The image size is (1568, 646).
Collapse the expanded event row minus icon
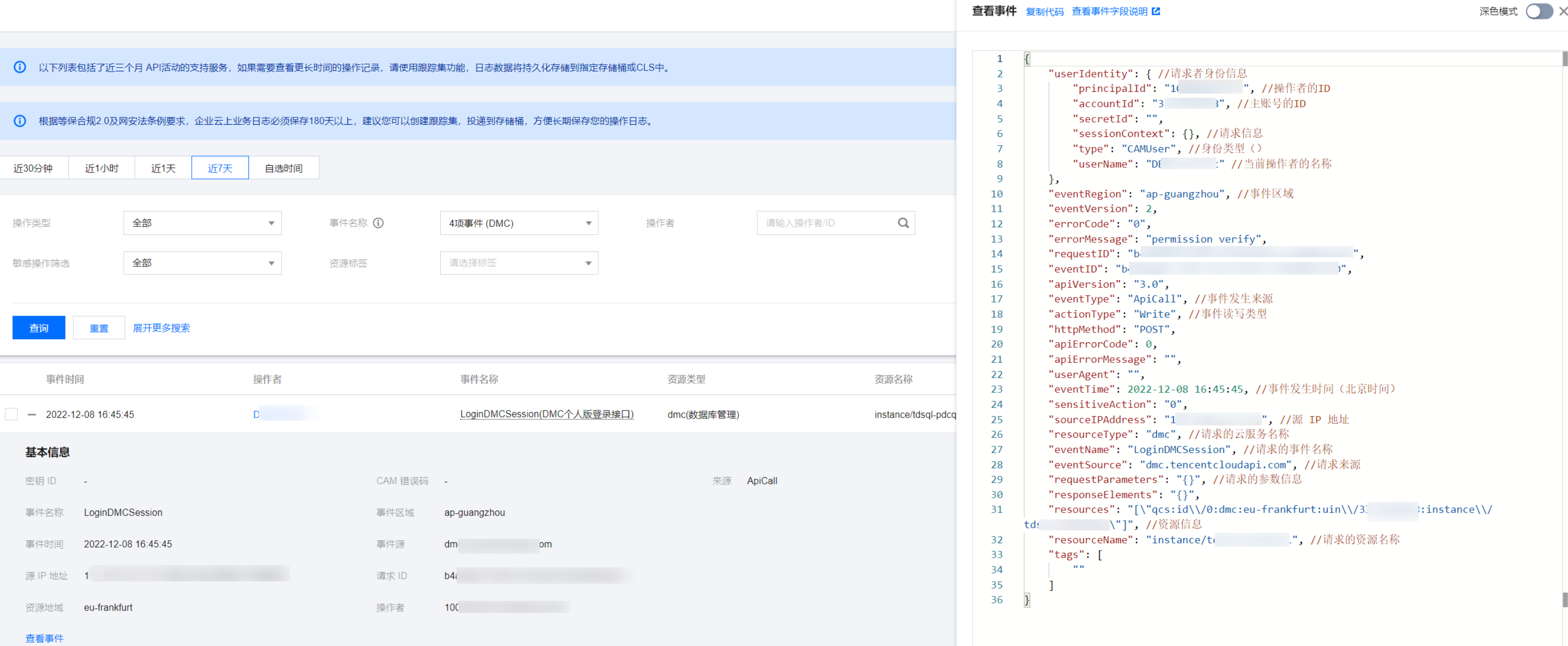[32, 415]
